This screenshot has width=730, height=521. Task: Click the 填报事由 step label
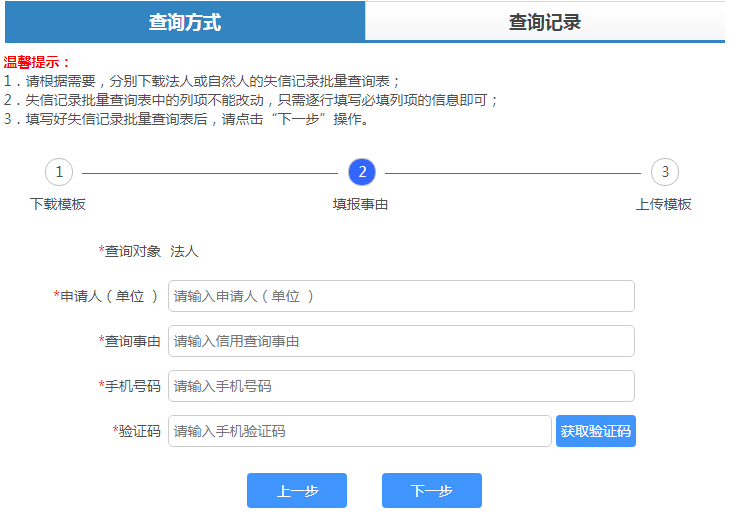tap(361, 204)
